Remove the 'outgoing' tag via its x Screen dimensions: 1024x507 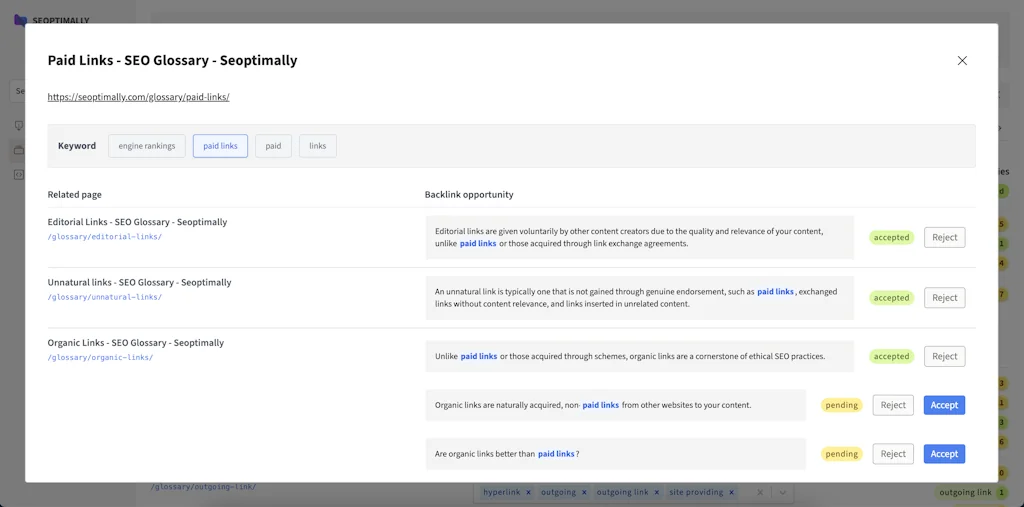click(584, 492)
